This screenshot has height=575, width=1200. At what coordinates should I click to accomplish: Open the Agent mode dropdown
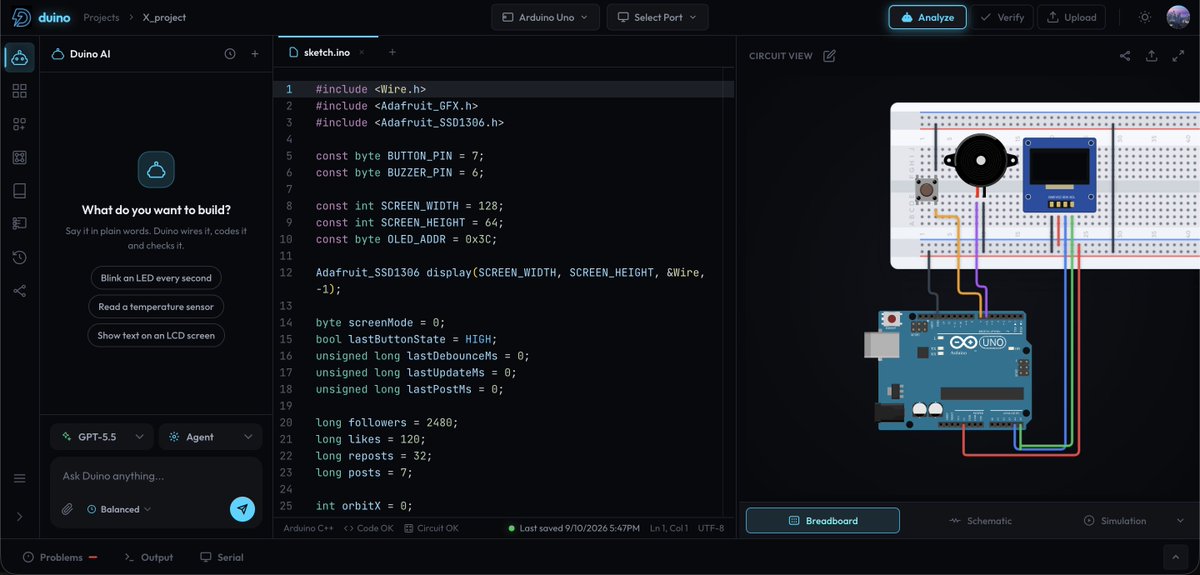[210, 437]
